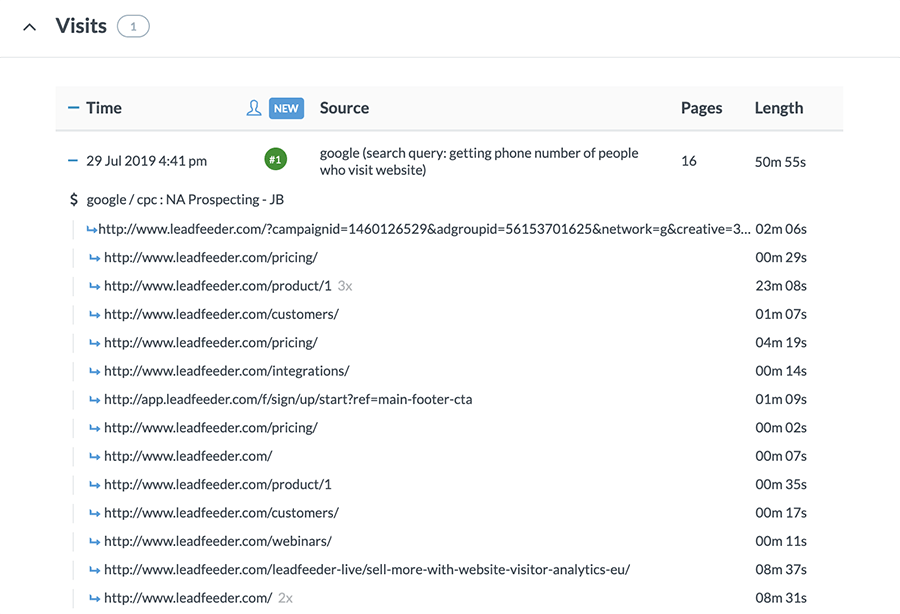The height and width of the screenshot is (614, 900).
Task: Open the pricing link lasting 04m 19s
Action: 211,343
